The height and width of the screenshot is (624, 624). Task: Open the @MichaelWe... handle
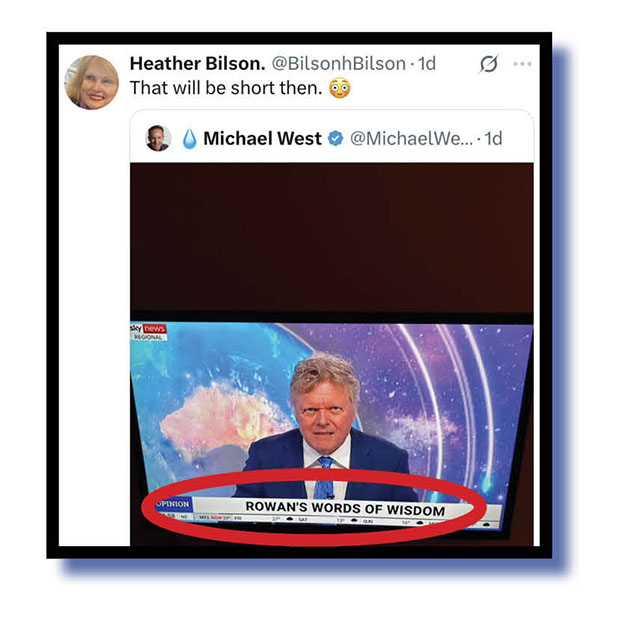pyautogui.click(x=411, y=138)
